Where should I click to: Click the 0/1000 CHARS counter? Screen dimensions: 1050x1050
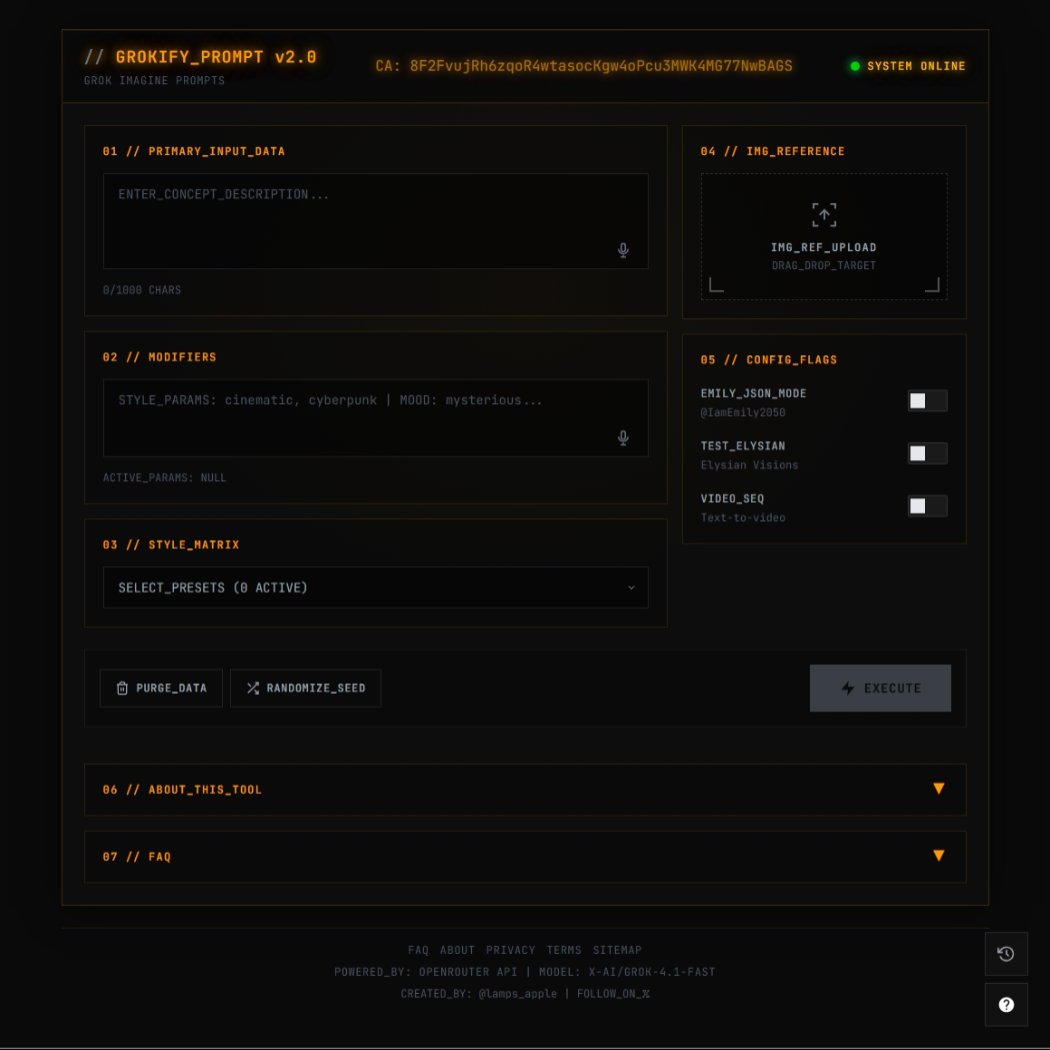pos(141,290)
